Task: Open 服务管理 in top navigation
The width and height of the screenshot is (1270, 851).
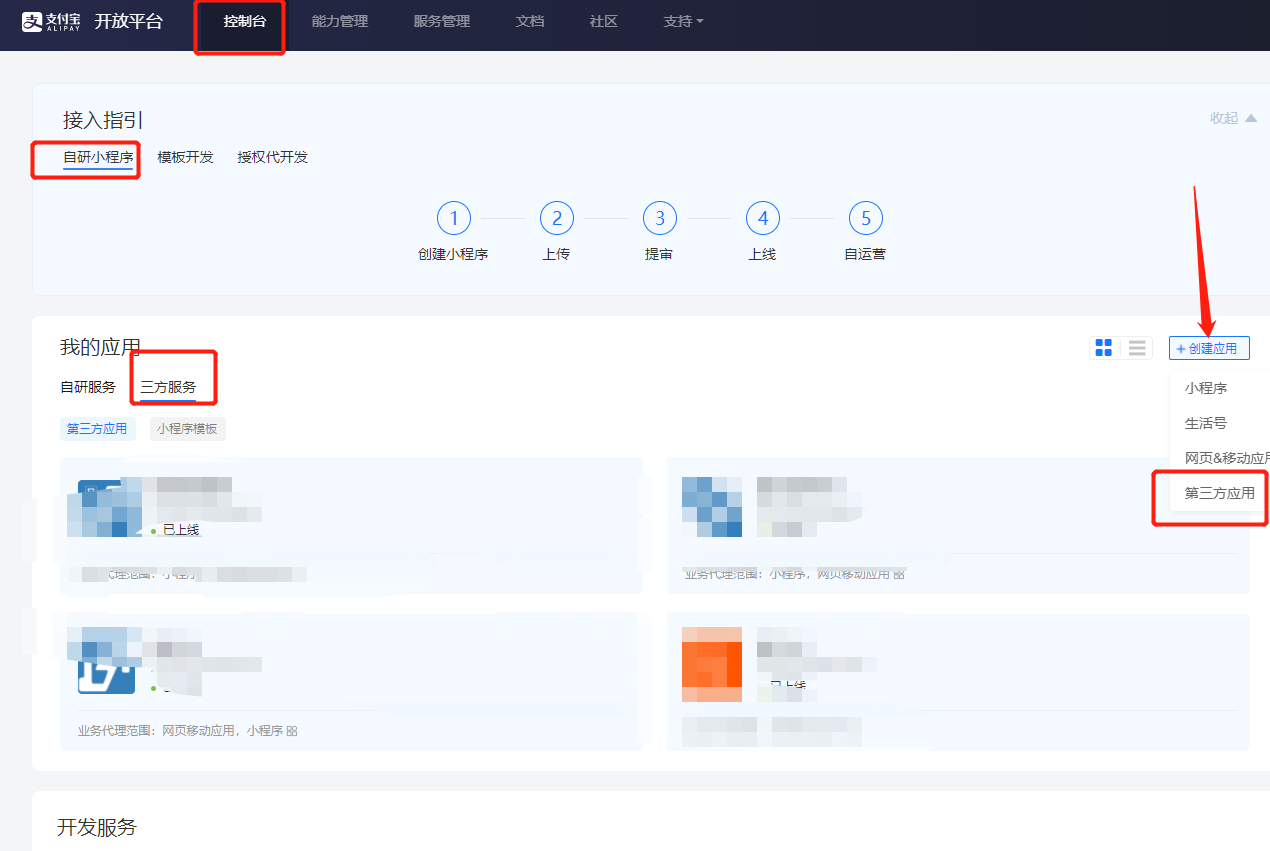Action: click(441, 21)
